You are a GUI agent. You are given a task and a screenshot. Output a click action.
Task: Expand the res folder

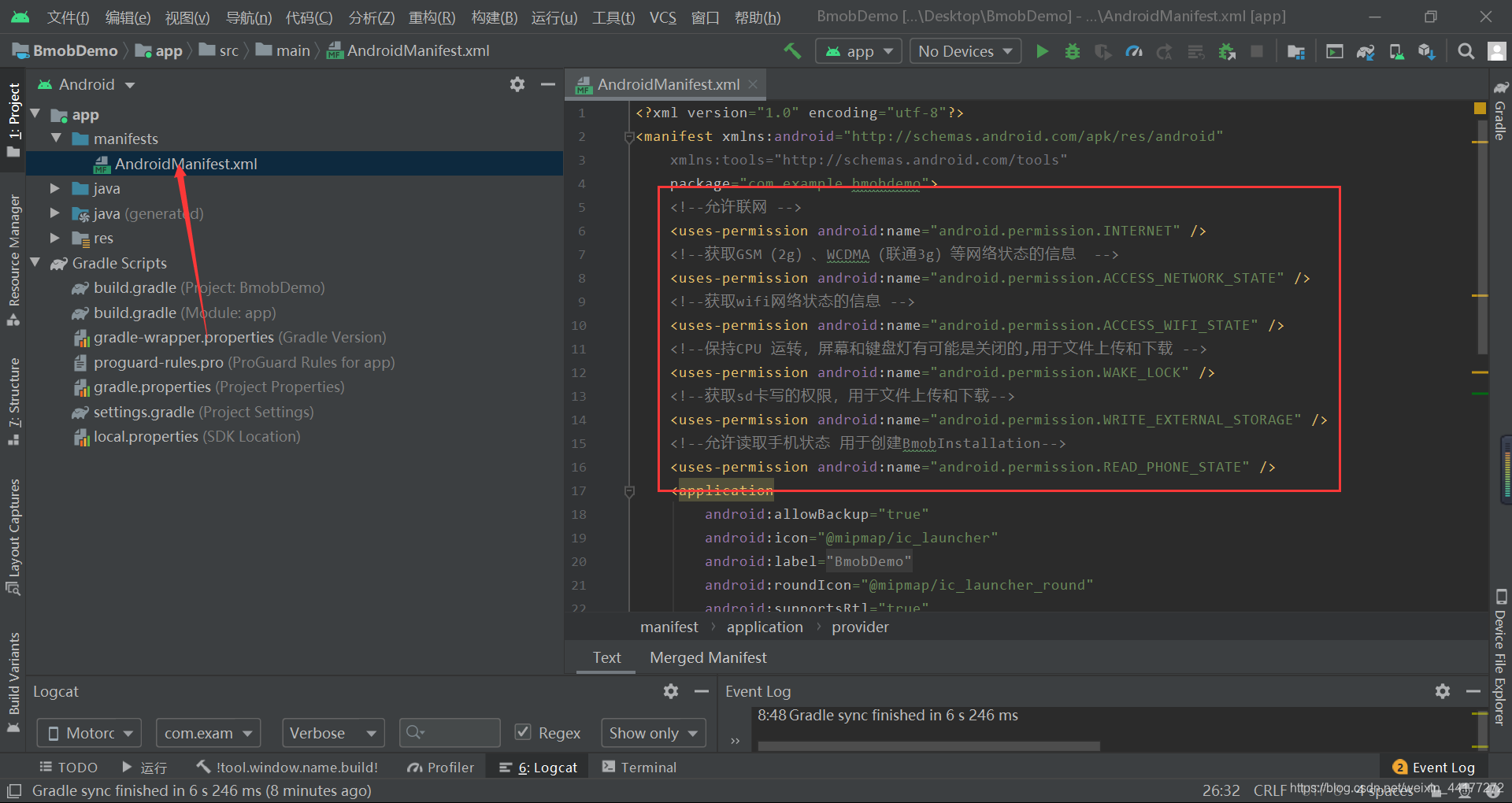pos(54,238)
